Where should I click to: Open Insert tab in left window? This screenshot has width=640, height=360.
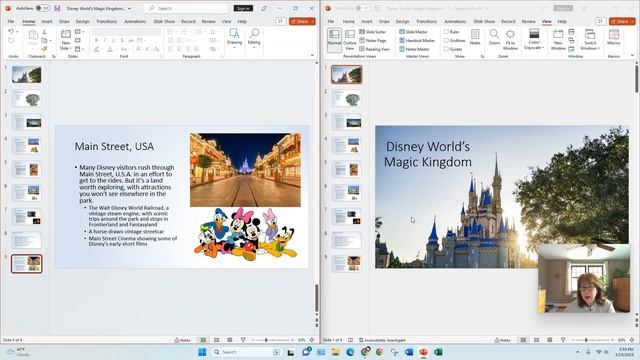(x=47, y=21)
